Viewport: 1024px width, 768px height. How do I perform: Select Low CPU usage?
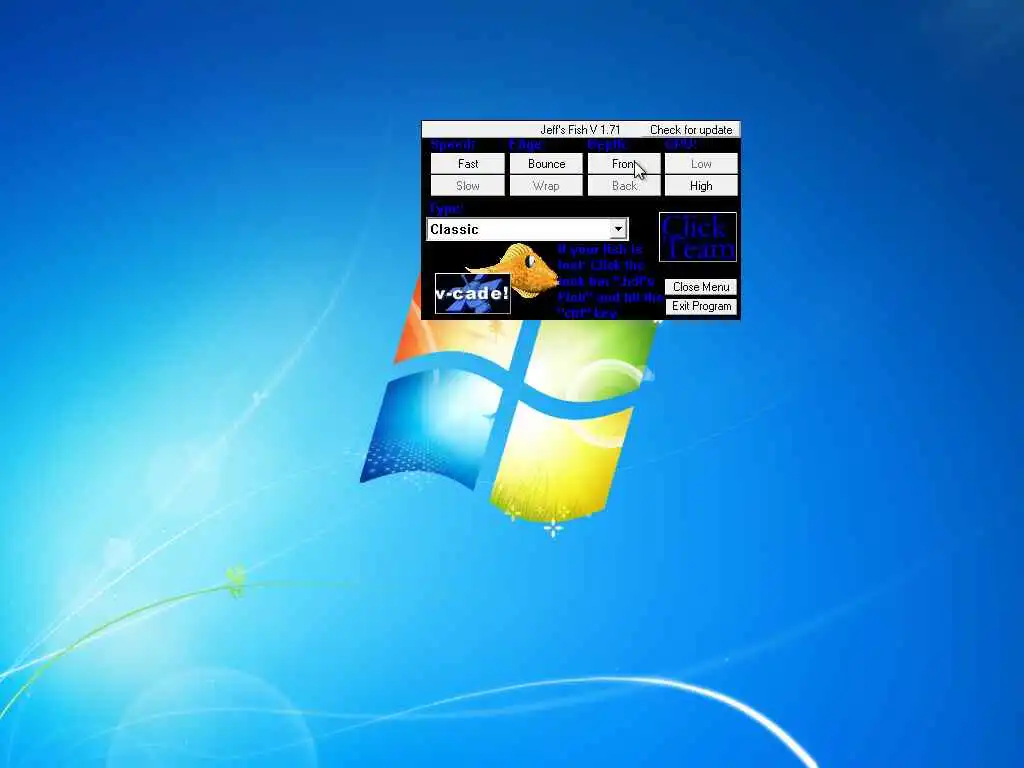[701, 164]
